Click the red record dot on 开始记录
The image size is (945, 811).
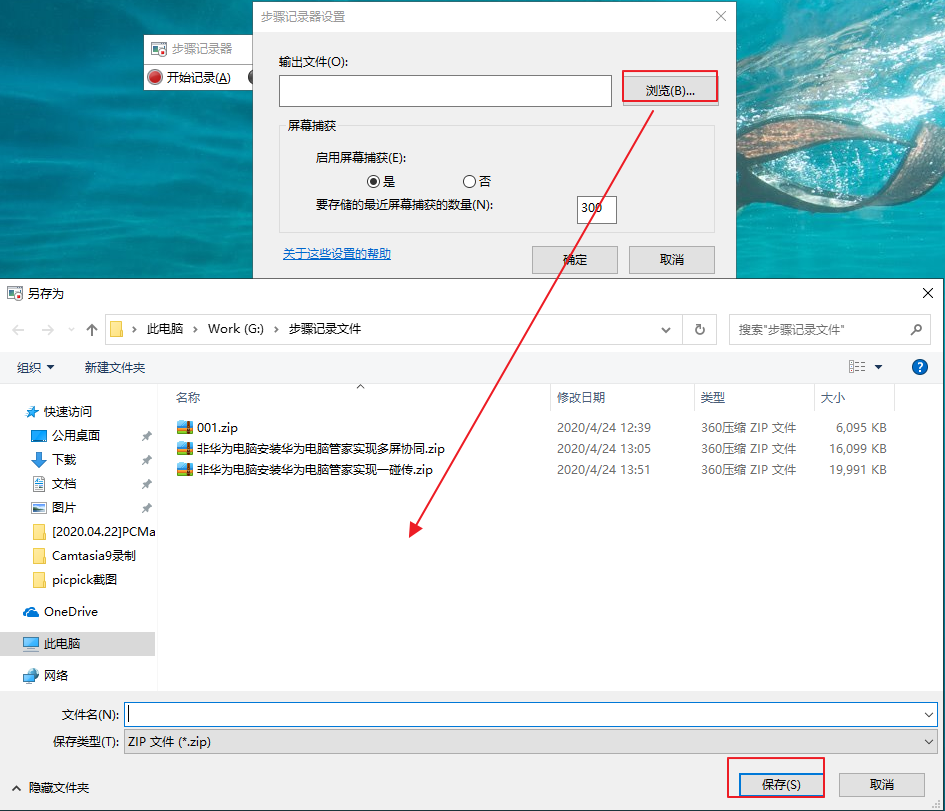click(x=157, y=77)
